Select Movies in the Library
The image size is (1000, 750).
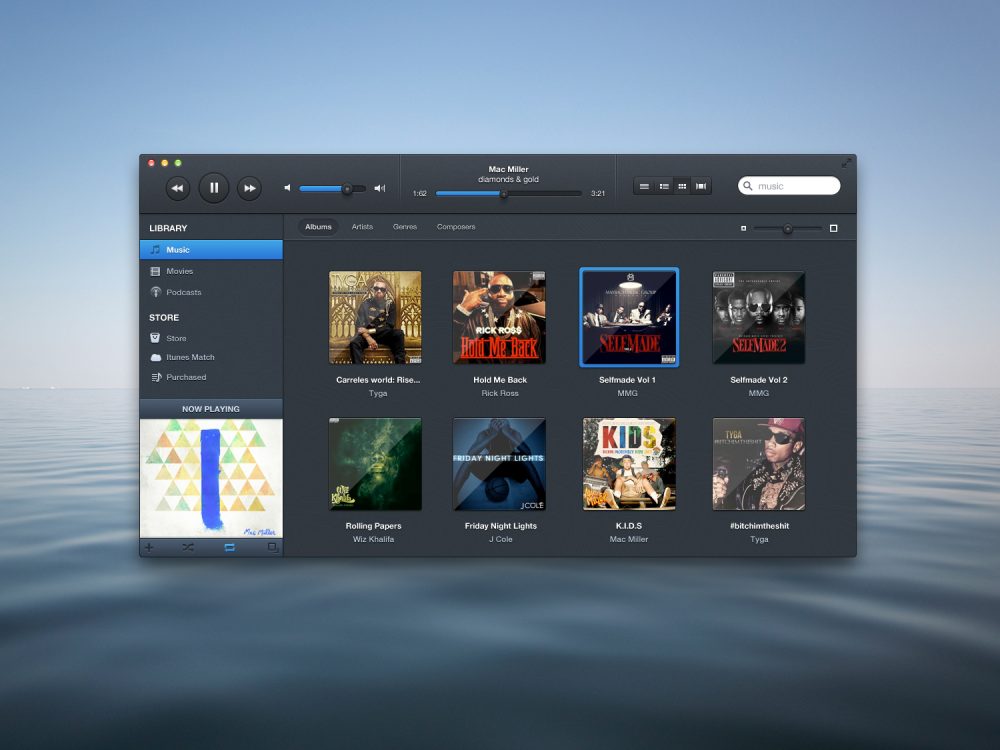(x=180, y=271)
